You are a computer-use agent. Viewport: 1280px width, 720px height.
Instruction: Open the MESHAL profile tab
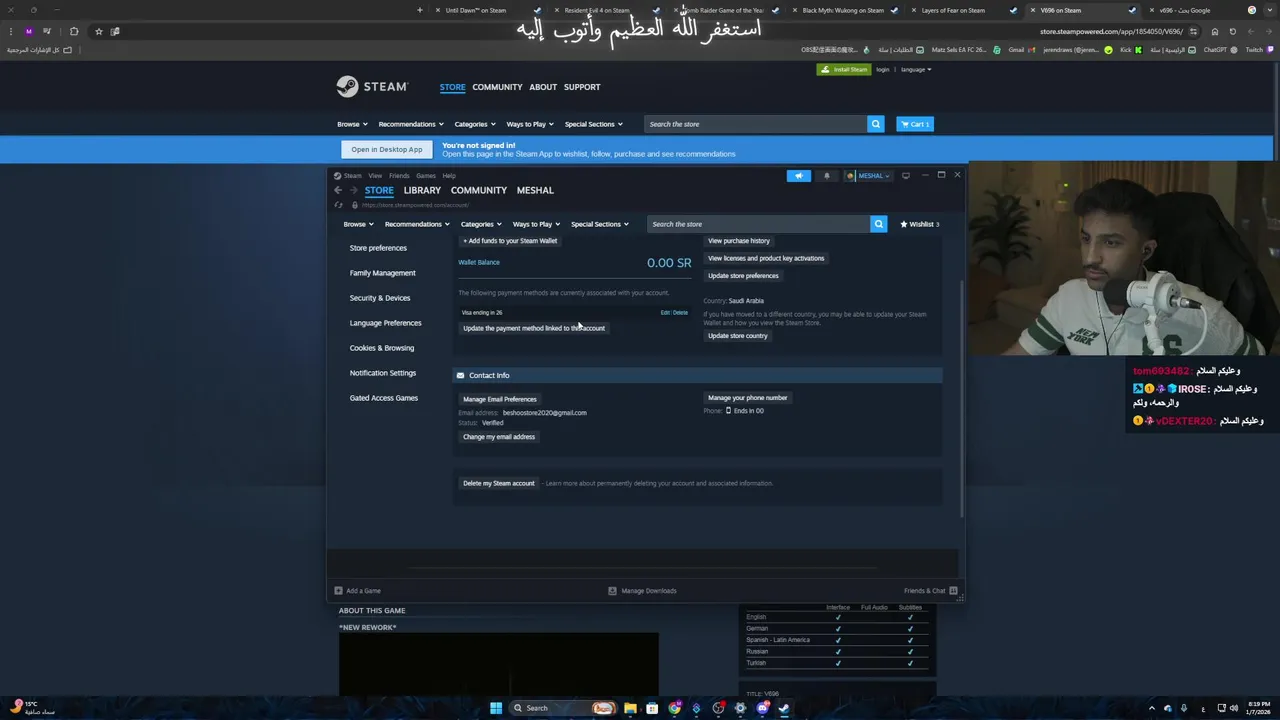[x=535, y=190]
